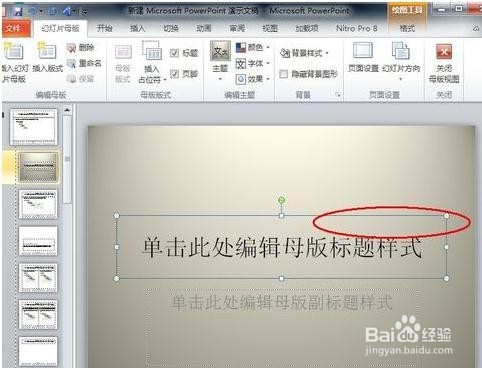The width and height of the screenshot is (482, 368).
Task: Click thumbnail pane scroll-up arrow
Action: [x=67, y=110]
